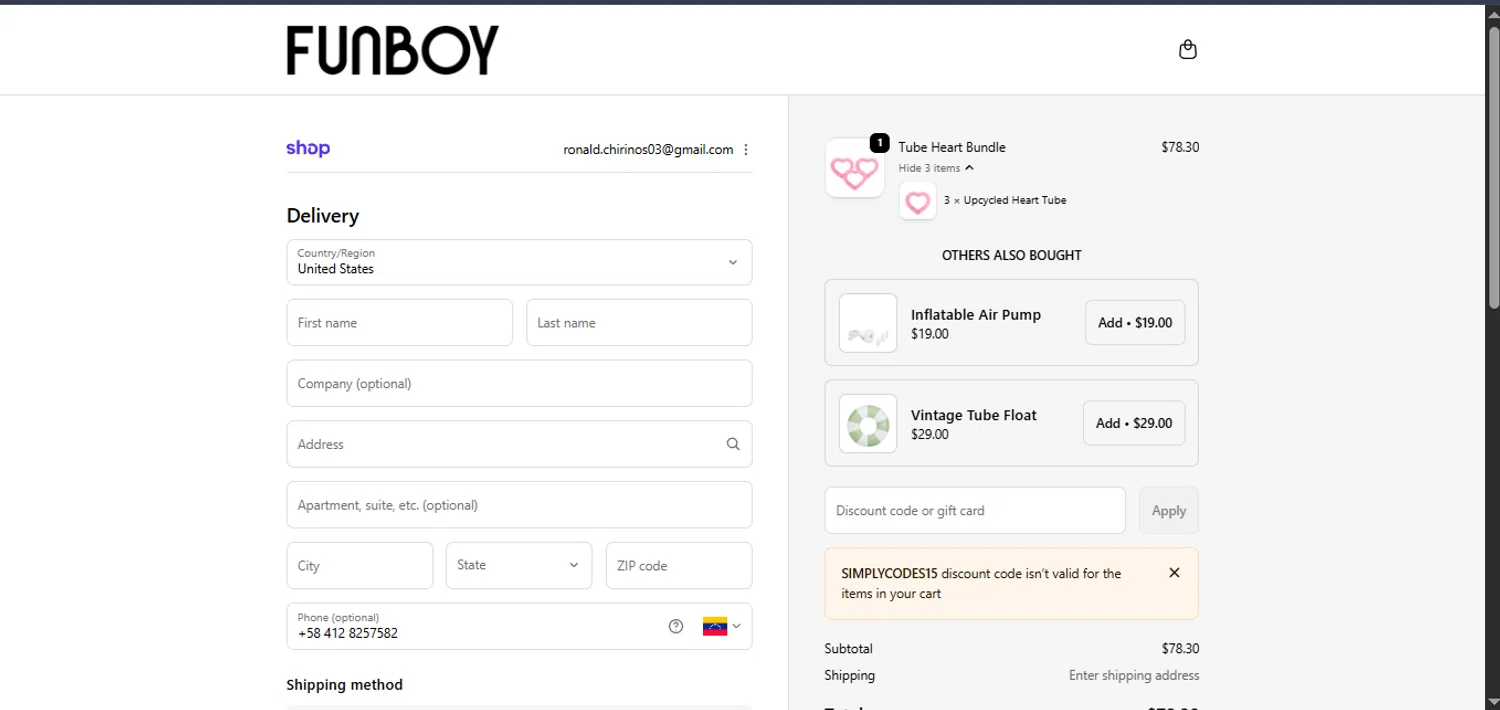Open the Venezuela flag country code selector
Screen dimensions: 1500x710
click(x=721, y=626)
